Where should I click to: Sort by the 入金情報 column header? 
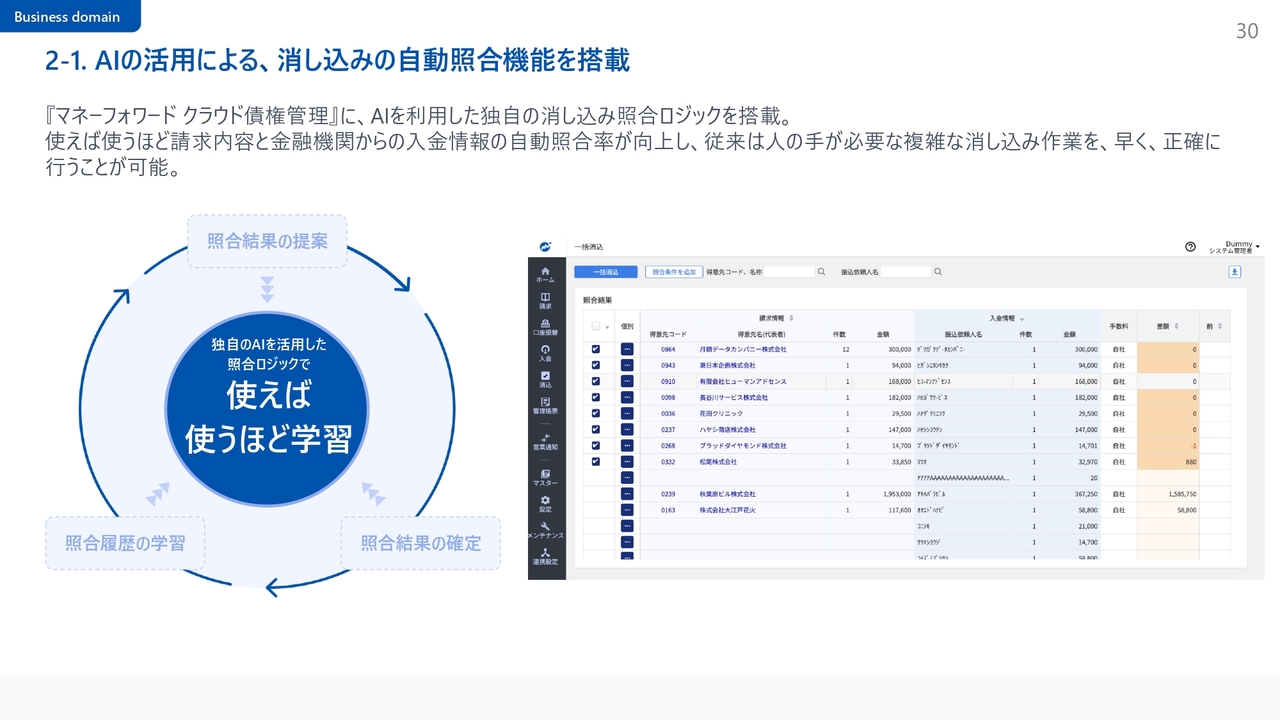point(1006,318)
